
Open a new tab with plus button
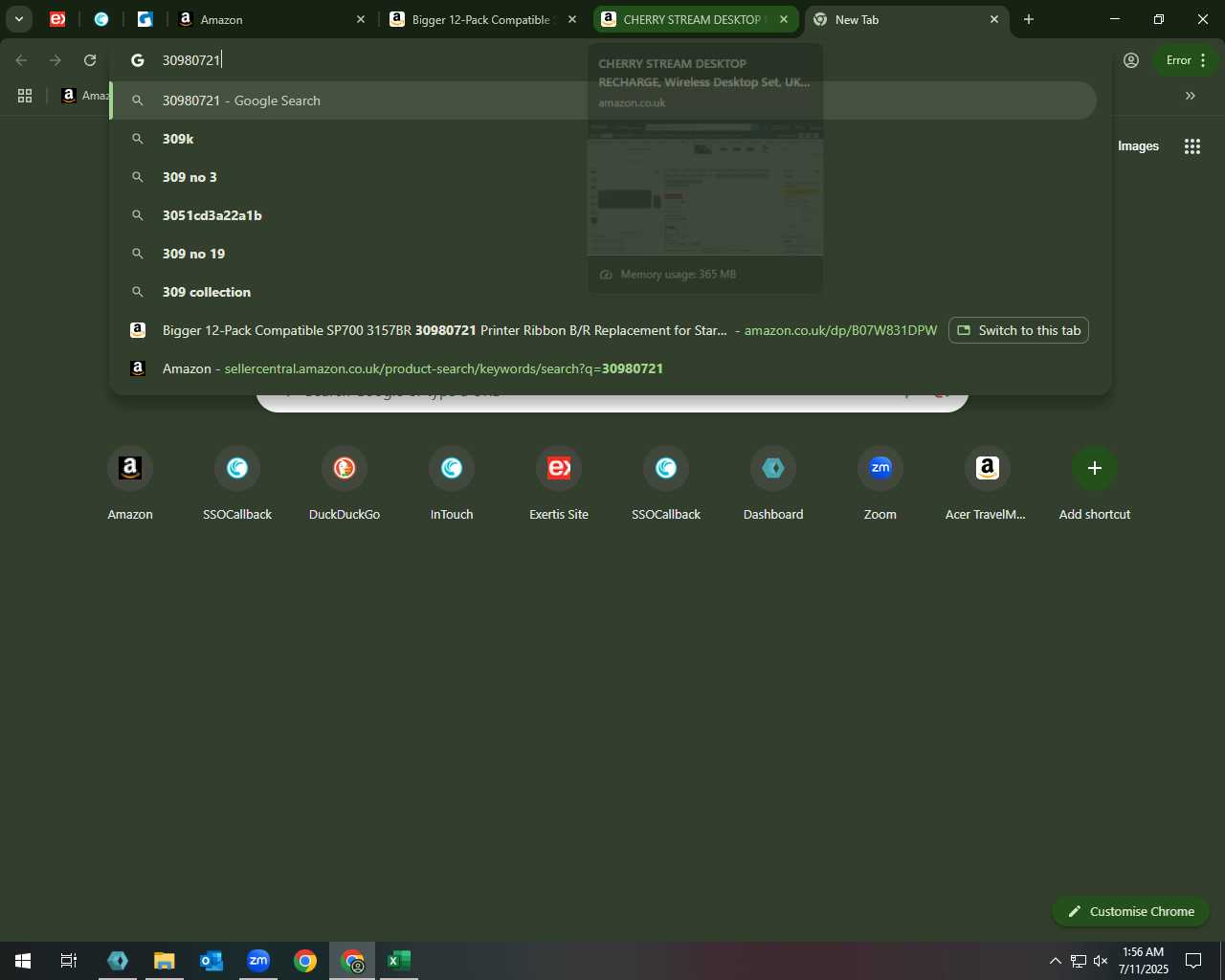[x=1029, y=19]
